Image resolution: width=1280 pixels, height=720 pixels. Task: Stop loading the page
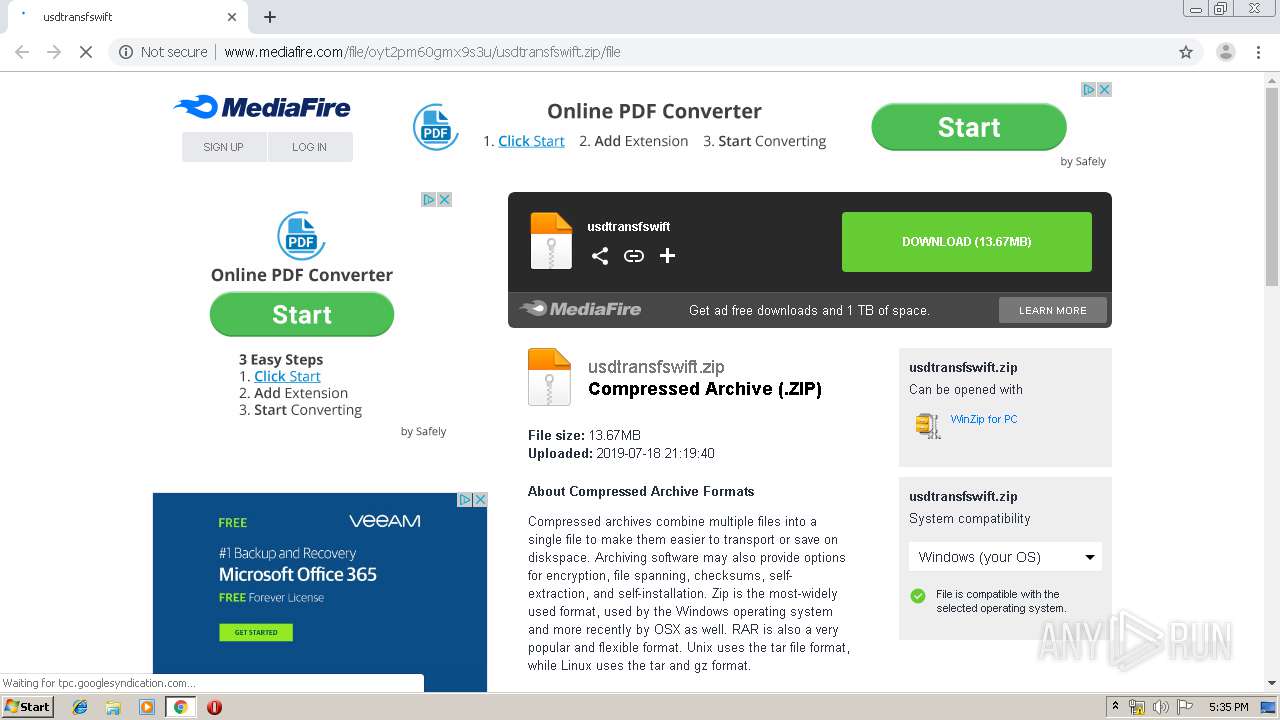pos(86,52)
